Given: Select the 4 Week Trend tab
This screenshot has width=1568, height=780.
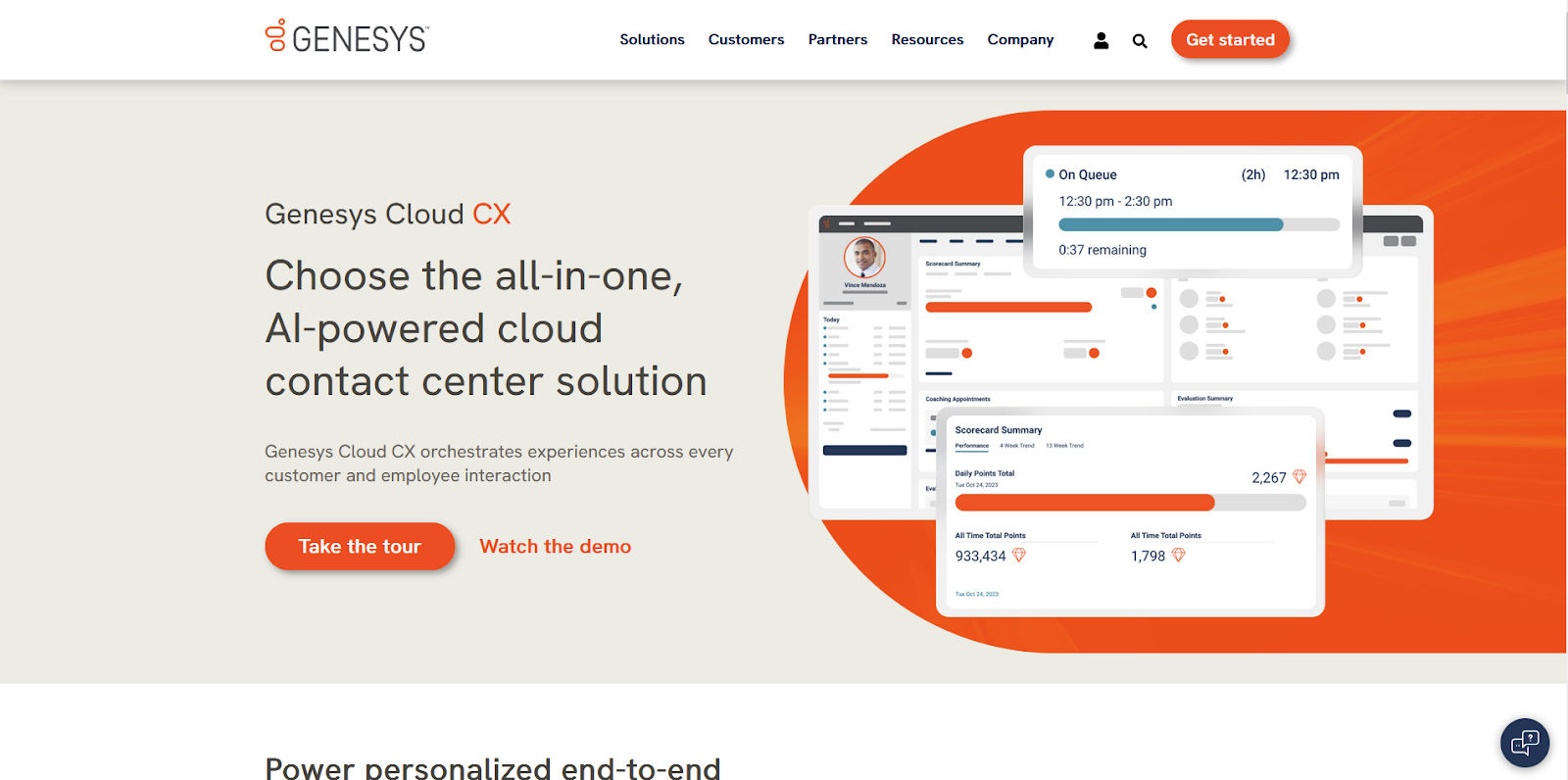Looking at the screenshot, I should [x=1017, y=446].
